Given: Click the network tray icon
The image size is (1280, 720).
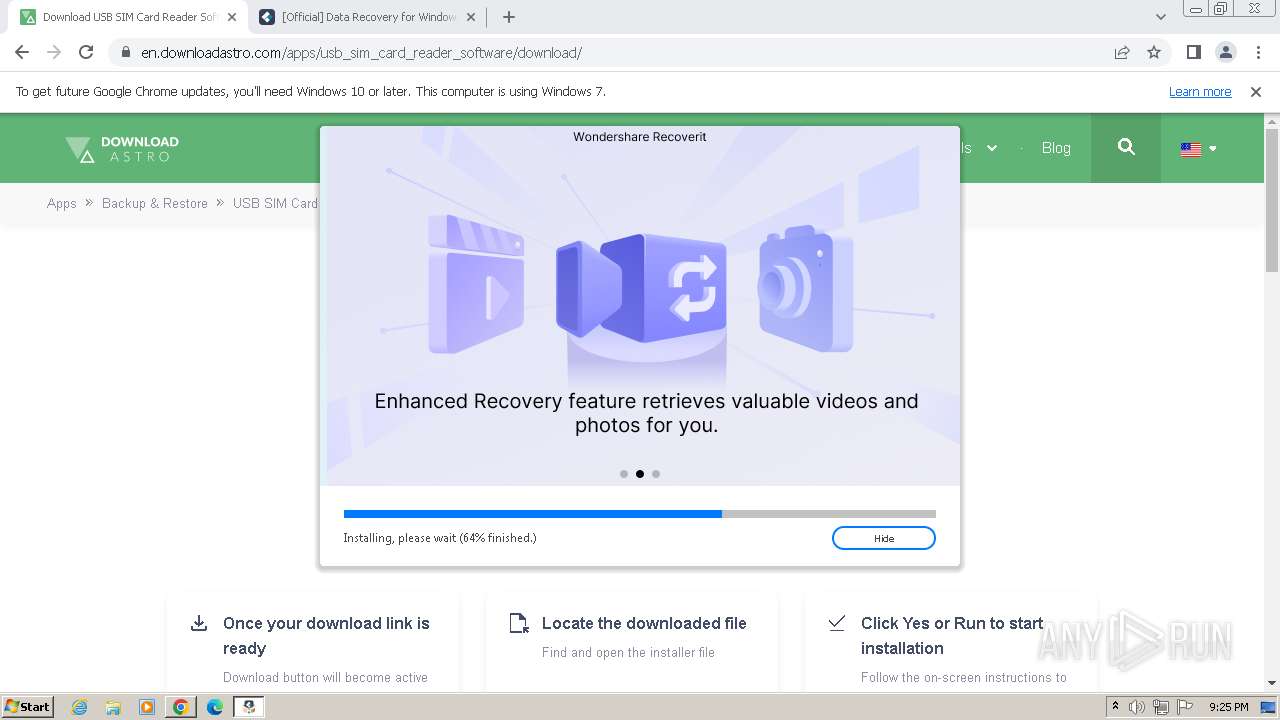Looking at the screenshot, I should [x=1160, y=707].
